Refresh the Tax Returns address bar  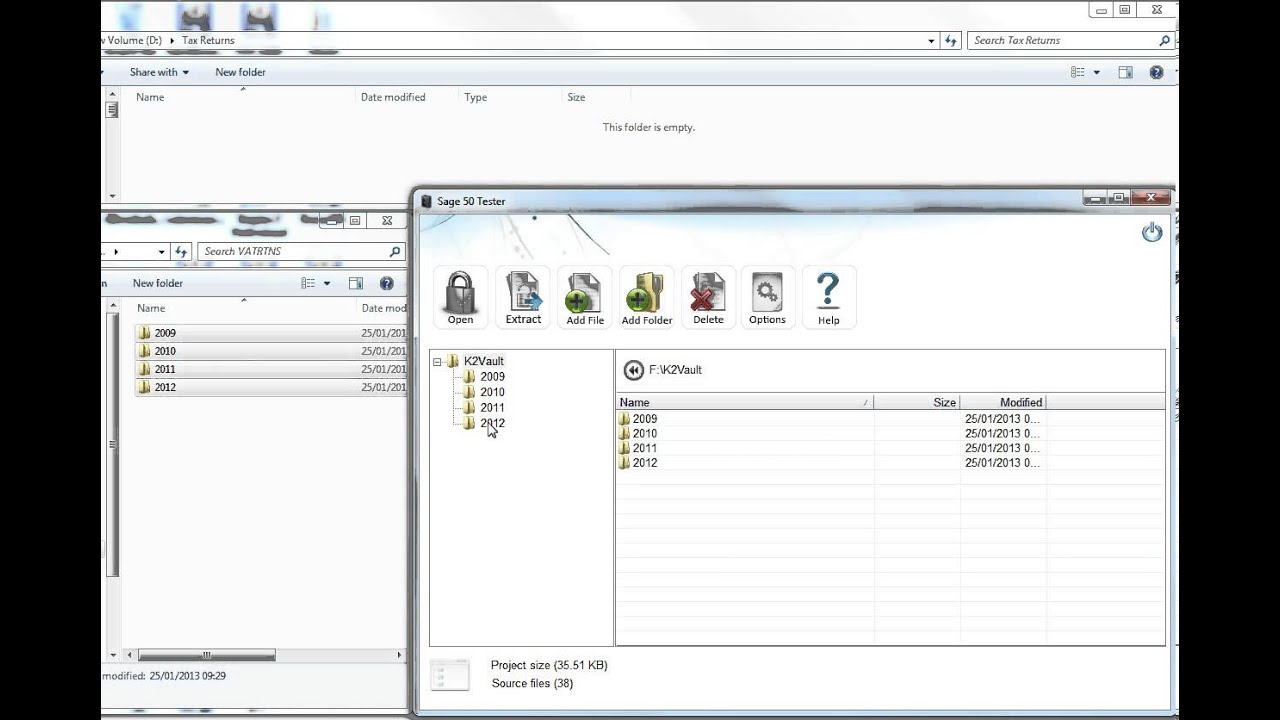click(951, 40)
